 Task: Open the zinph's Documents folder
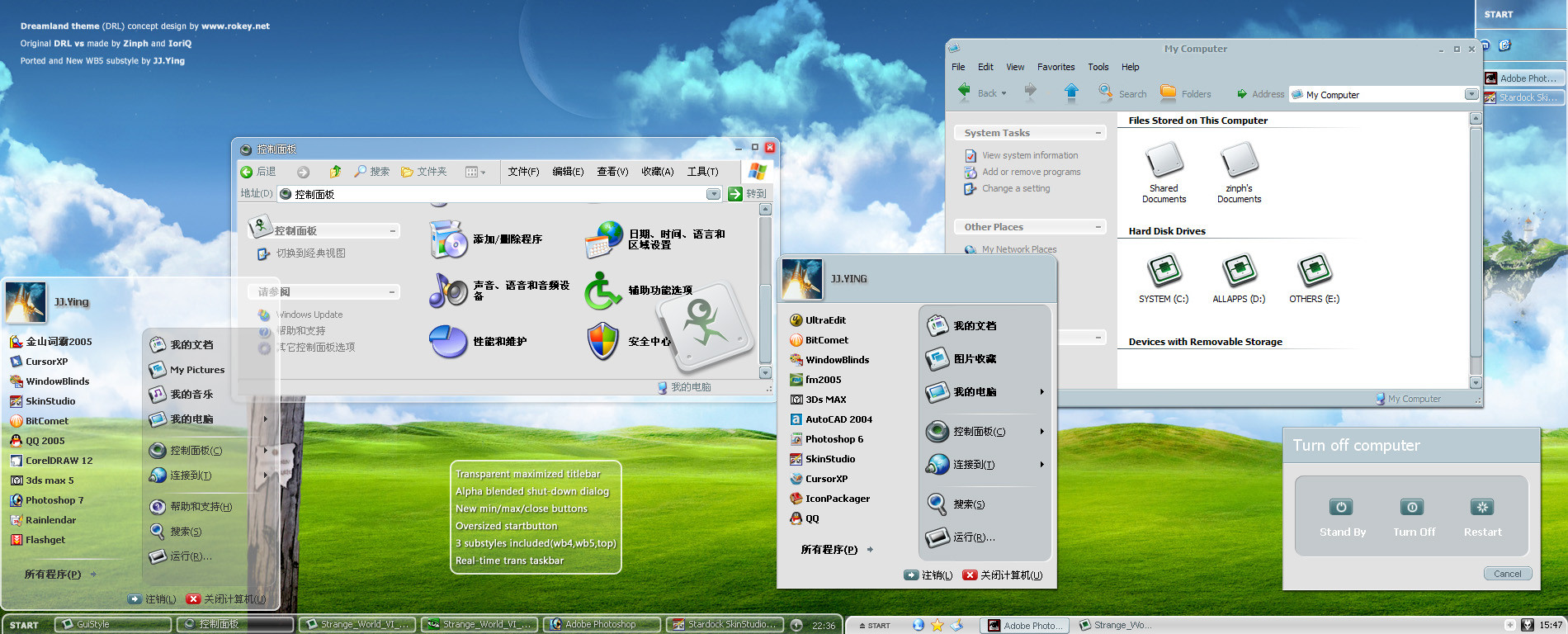pyautogui.click(x=1239, y=173)
